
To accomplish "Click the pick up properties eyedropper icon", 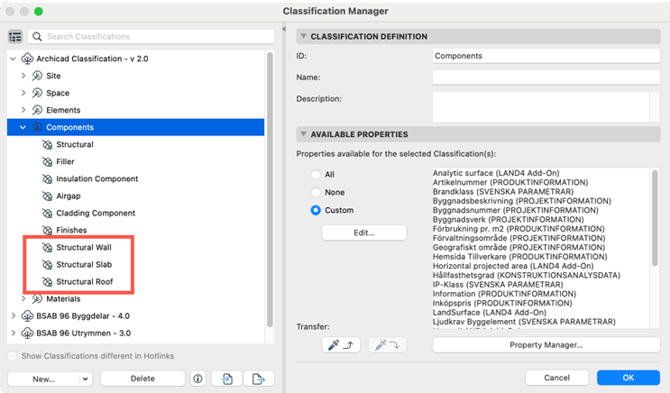I will (341, 345).
